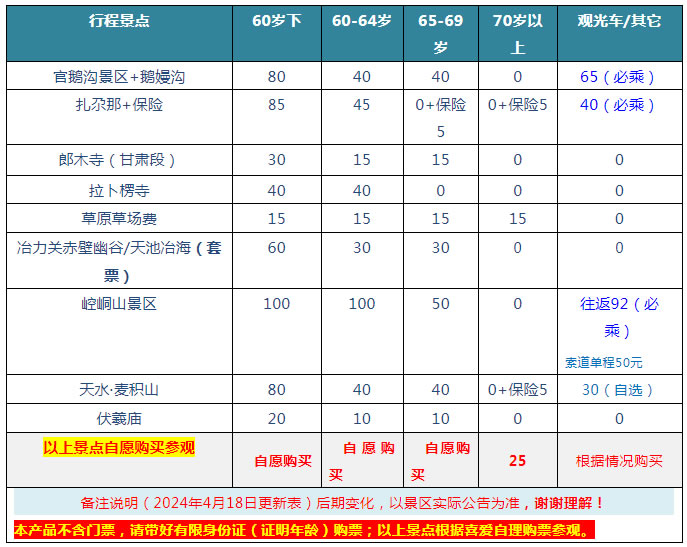Select the 冶力关赤壁幽谷/天池冶海 package cell

pos(119,260)
